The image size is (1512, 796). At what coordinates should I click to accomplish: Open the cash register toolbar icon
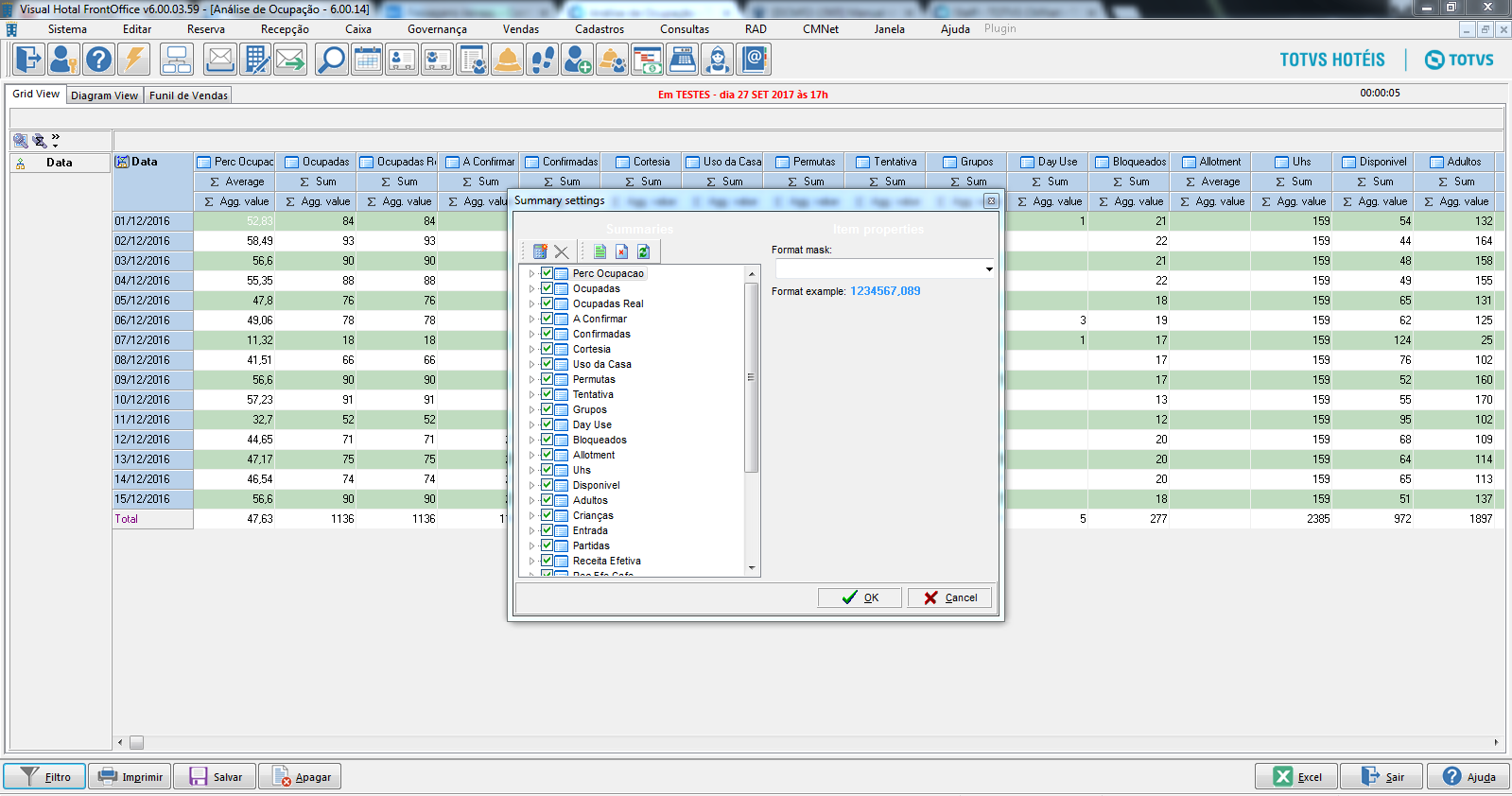(683, 60)
